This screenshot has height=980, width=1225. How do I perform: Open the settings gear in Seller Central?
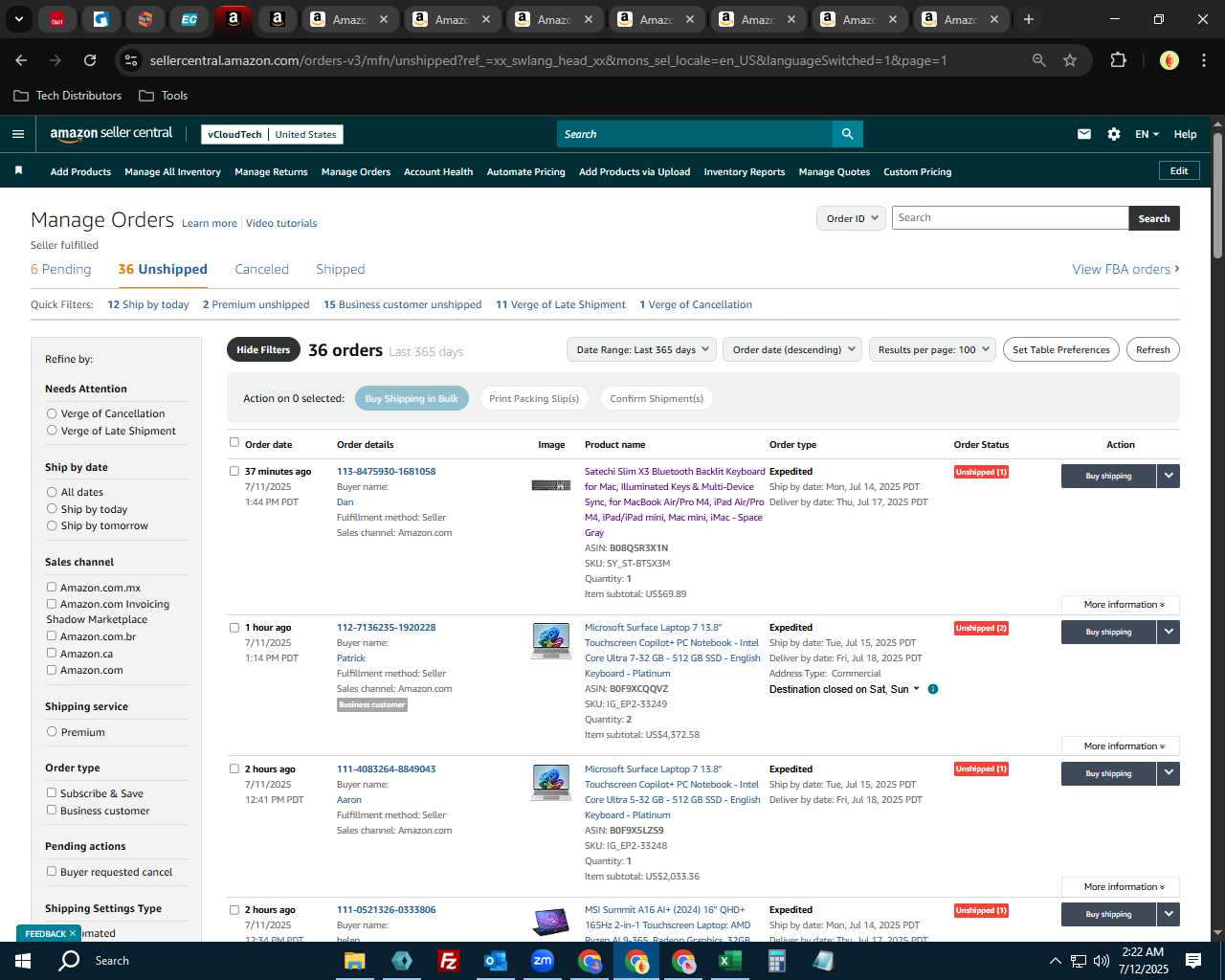click(1114, 134)
